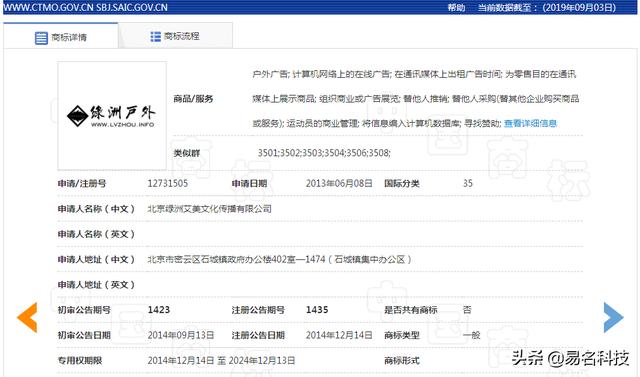Click the 申请人名称（中文） label
Screen dimensions: 640x377
(x=96, y=209)
